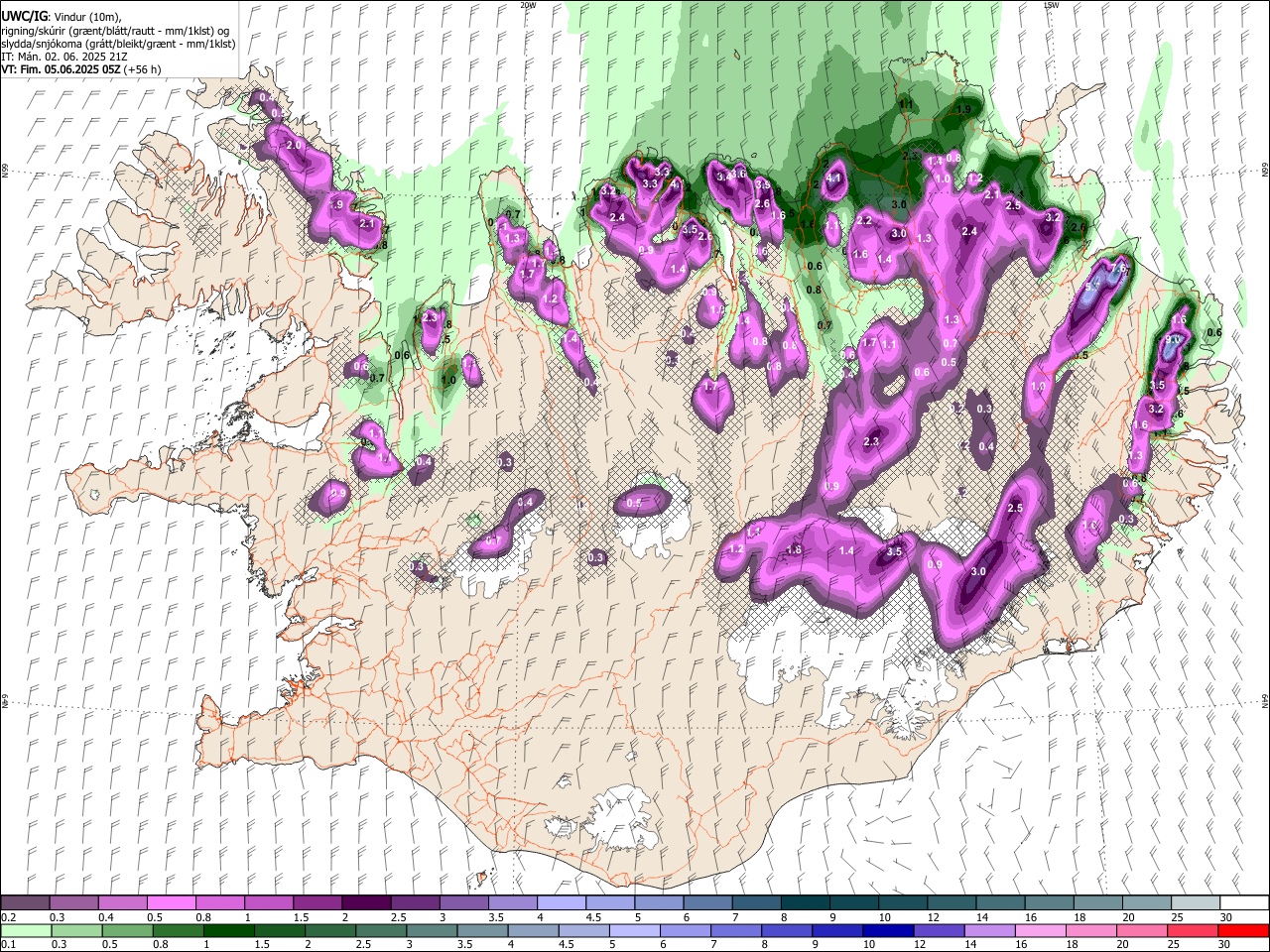This screenshot has width=1270, height=952.
Task: Click the 20W longitude label at top
Action: point(528,5)
